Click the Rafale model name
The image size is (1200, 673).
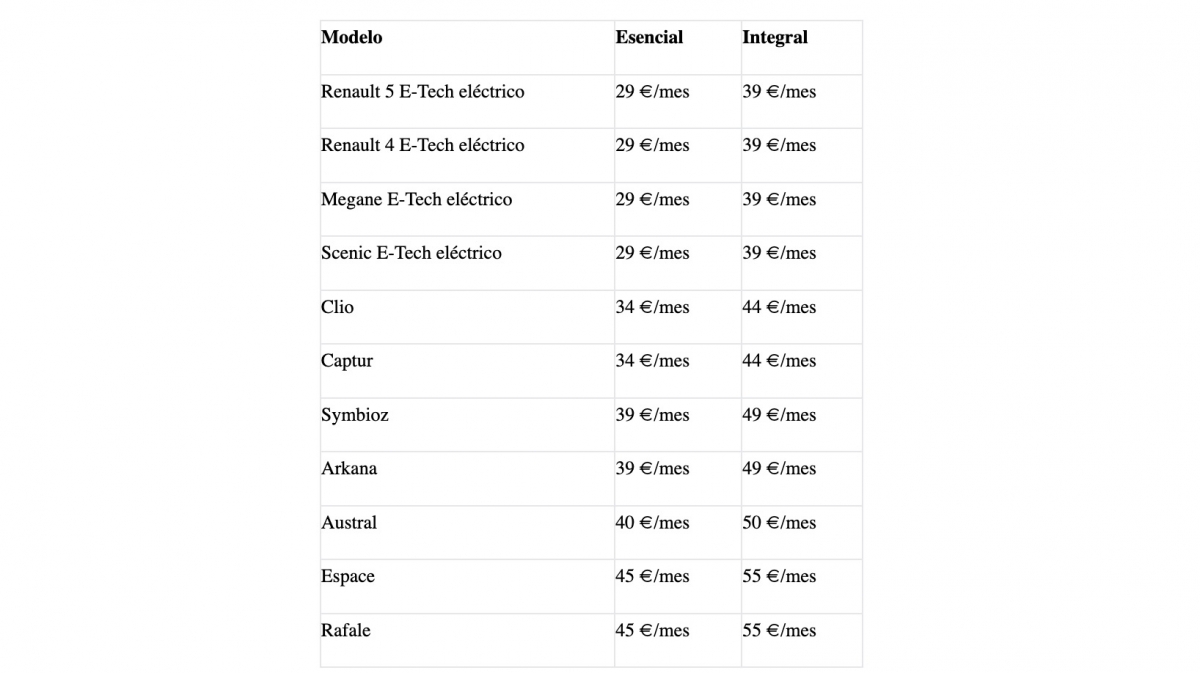(346, 631)
